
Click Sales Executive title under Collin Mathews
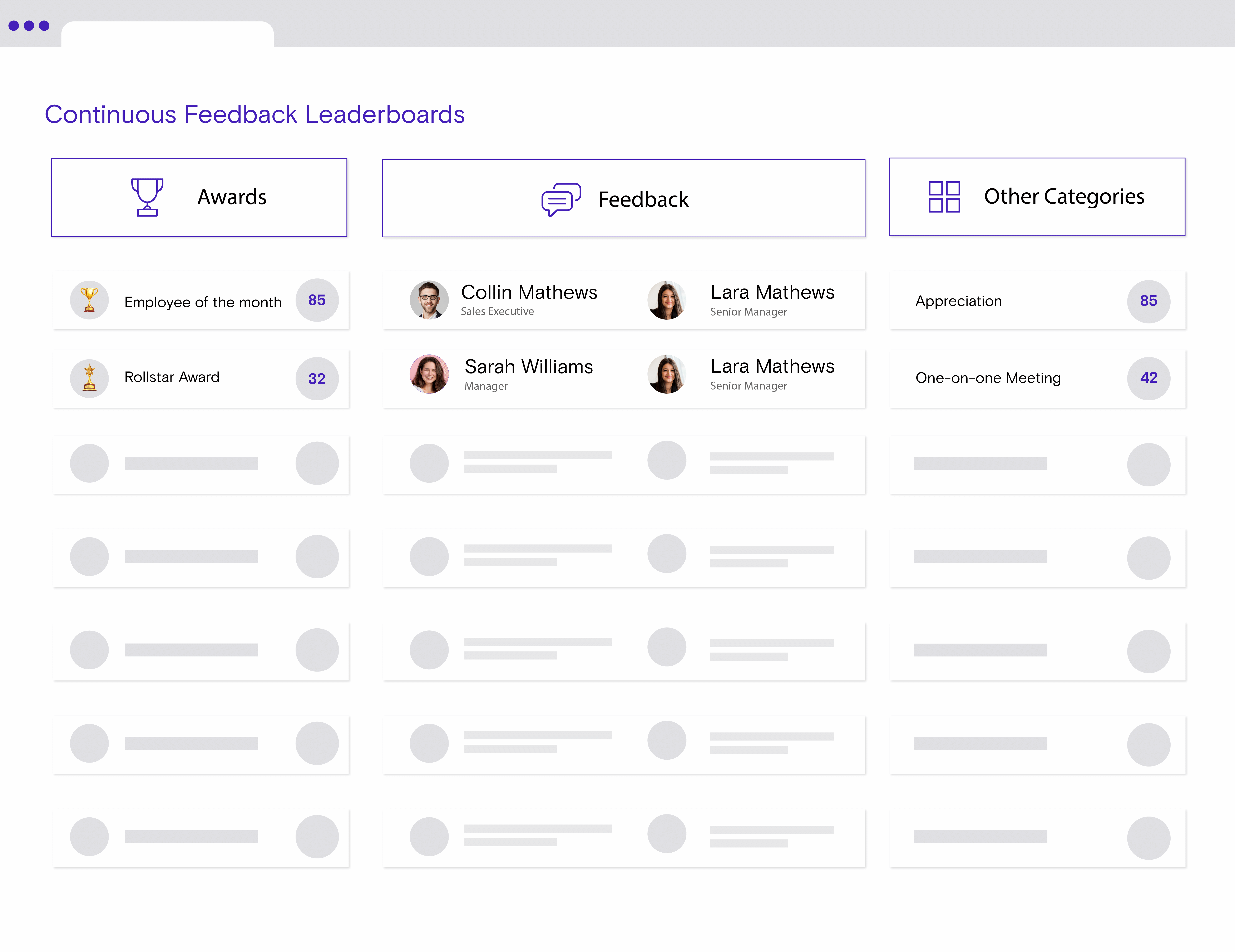[x=497, y=312]
